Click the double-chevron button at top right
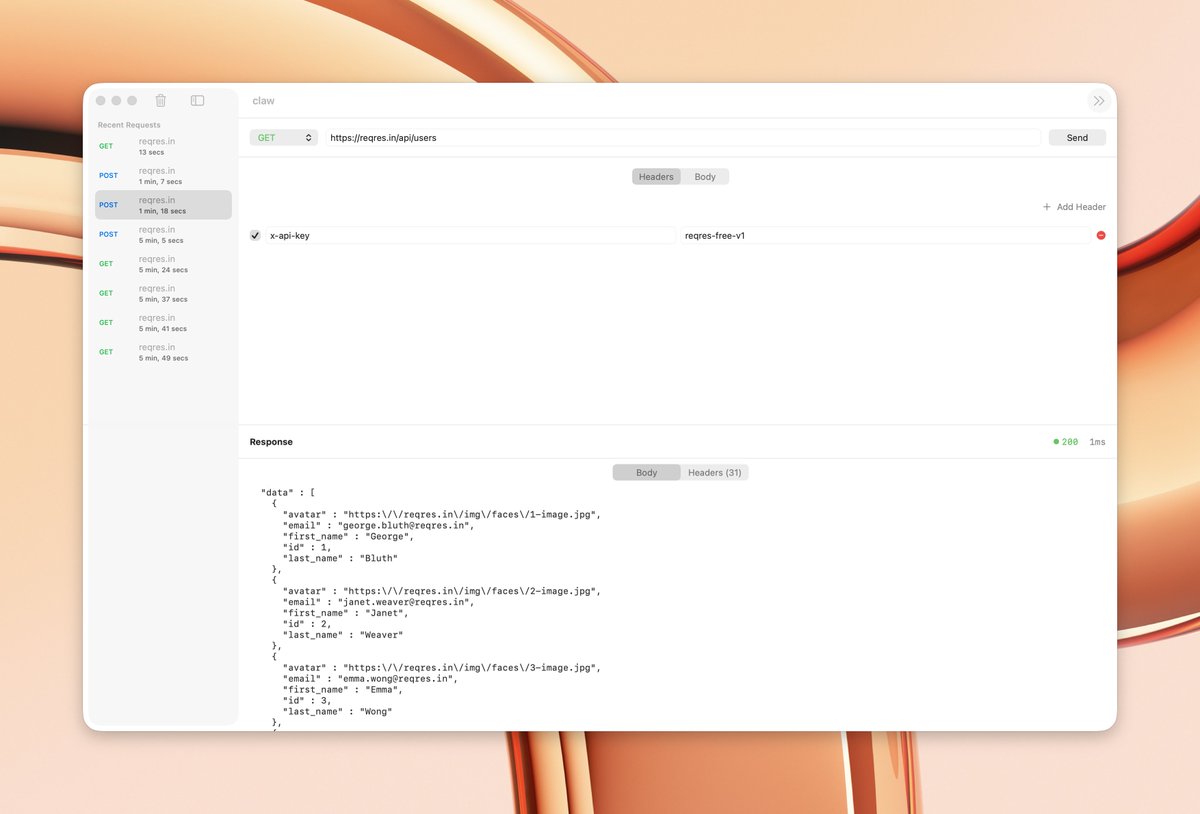Screen dimensions: 1200x814 [1099, 101]
